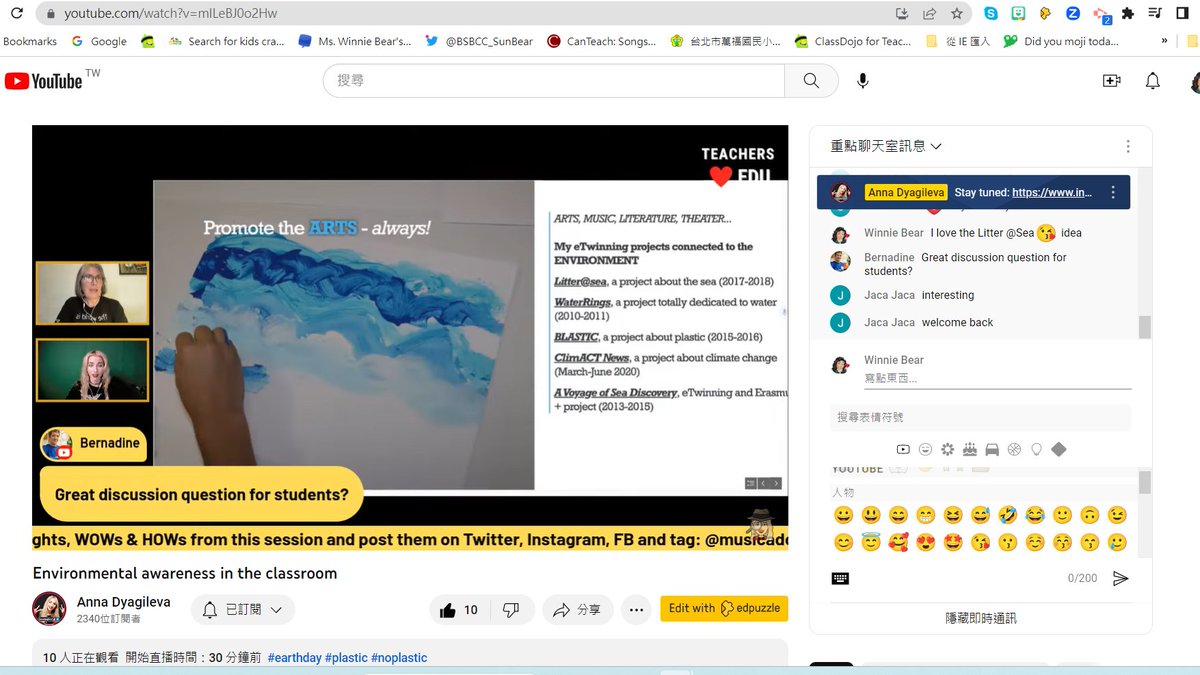The image size is (1200, 675).
Task: Open the Create video camera icon
Action: point(1111,81)
